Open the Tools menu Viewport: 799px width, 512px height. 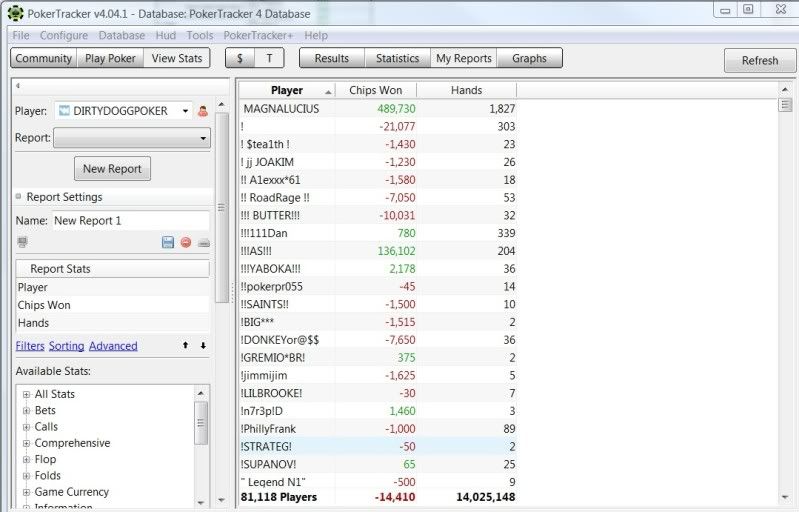[200, 35]
